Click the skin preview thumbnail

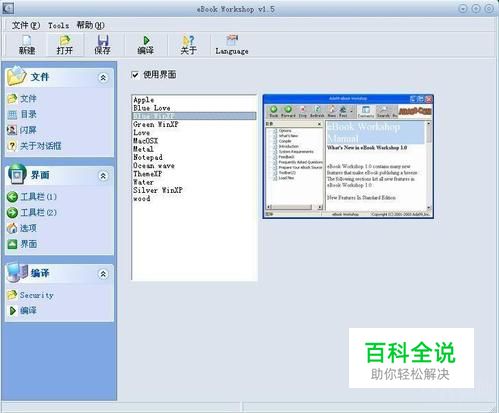pyautogui.click(x=348, y=156)
